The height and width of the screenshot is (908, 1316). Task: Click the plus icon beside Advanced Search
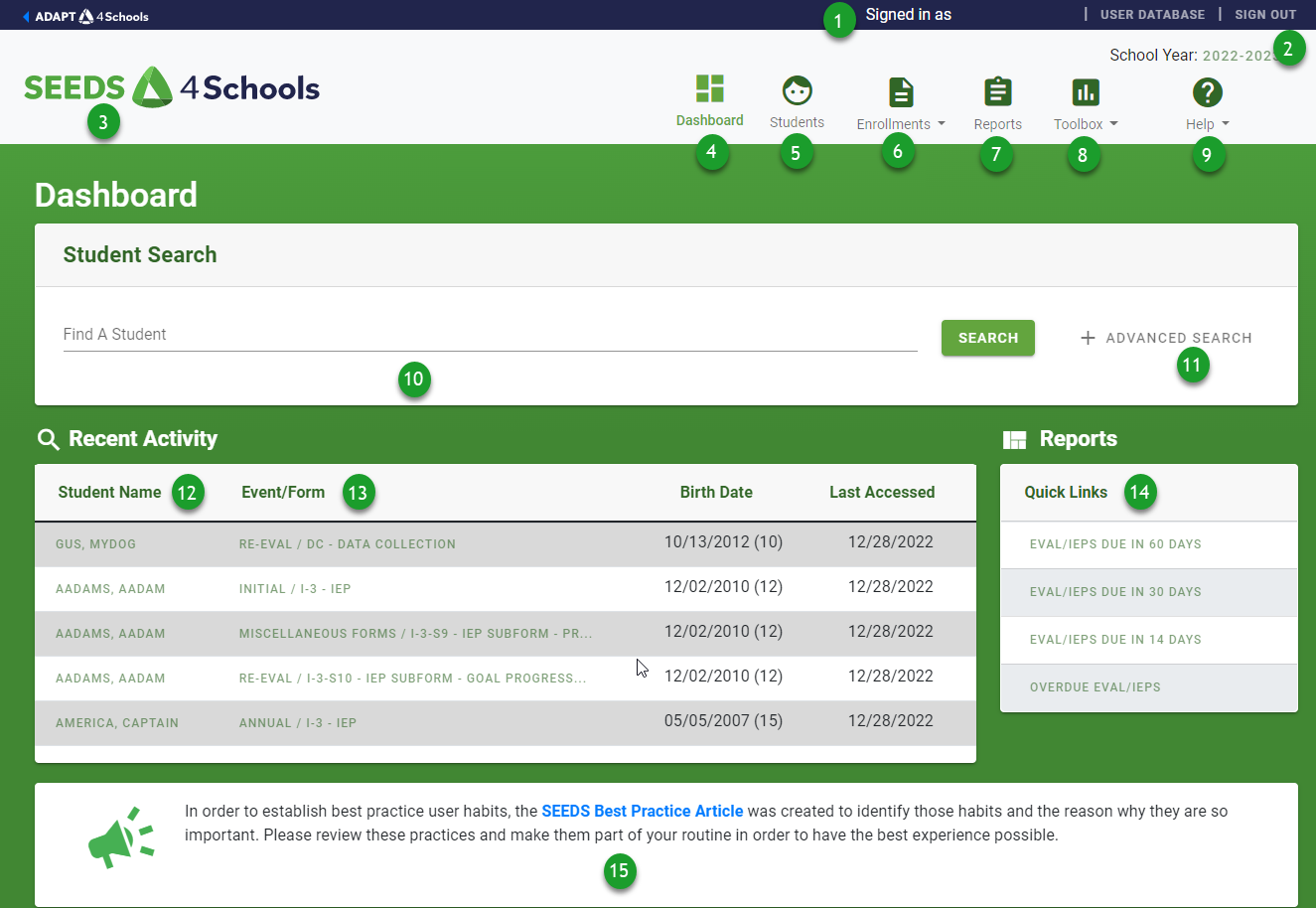pos(1088,338)
